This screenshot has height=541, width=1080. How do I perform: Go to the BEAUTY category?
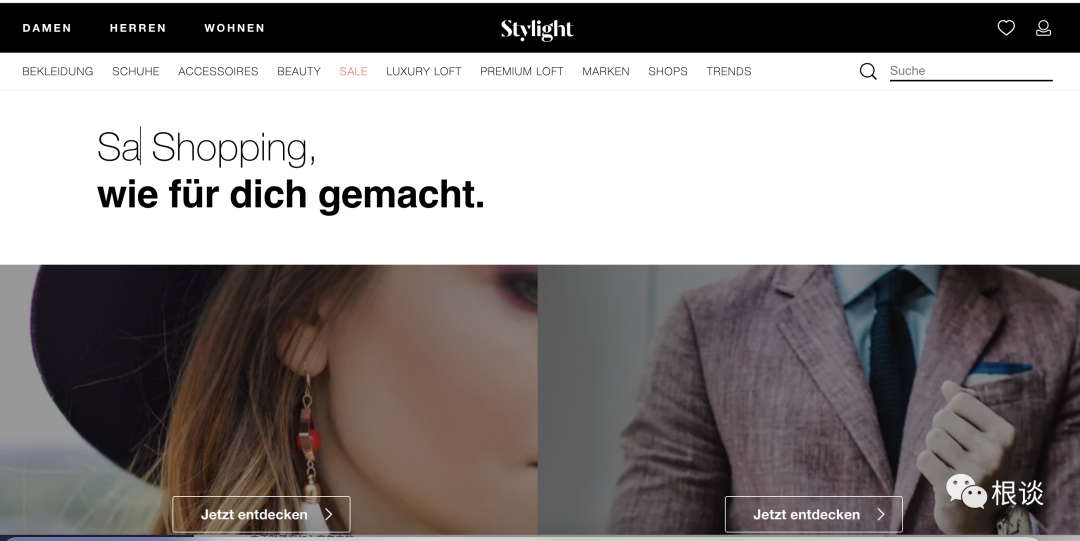[x=299, y=71]
